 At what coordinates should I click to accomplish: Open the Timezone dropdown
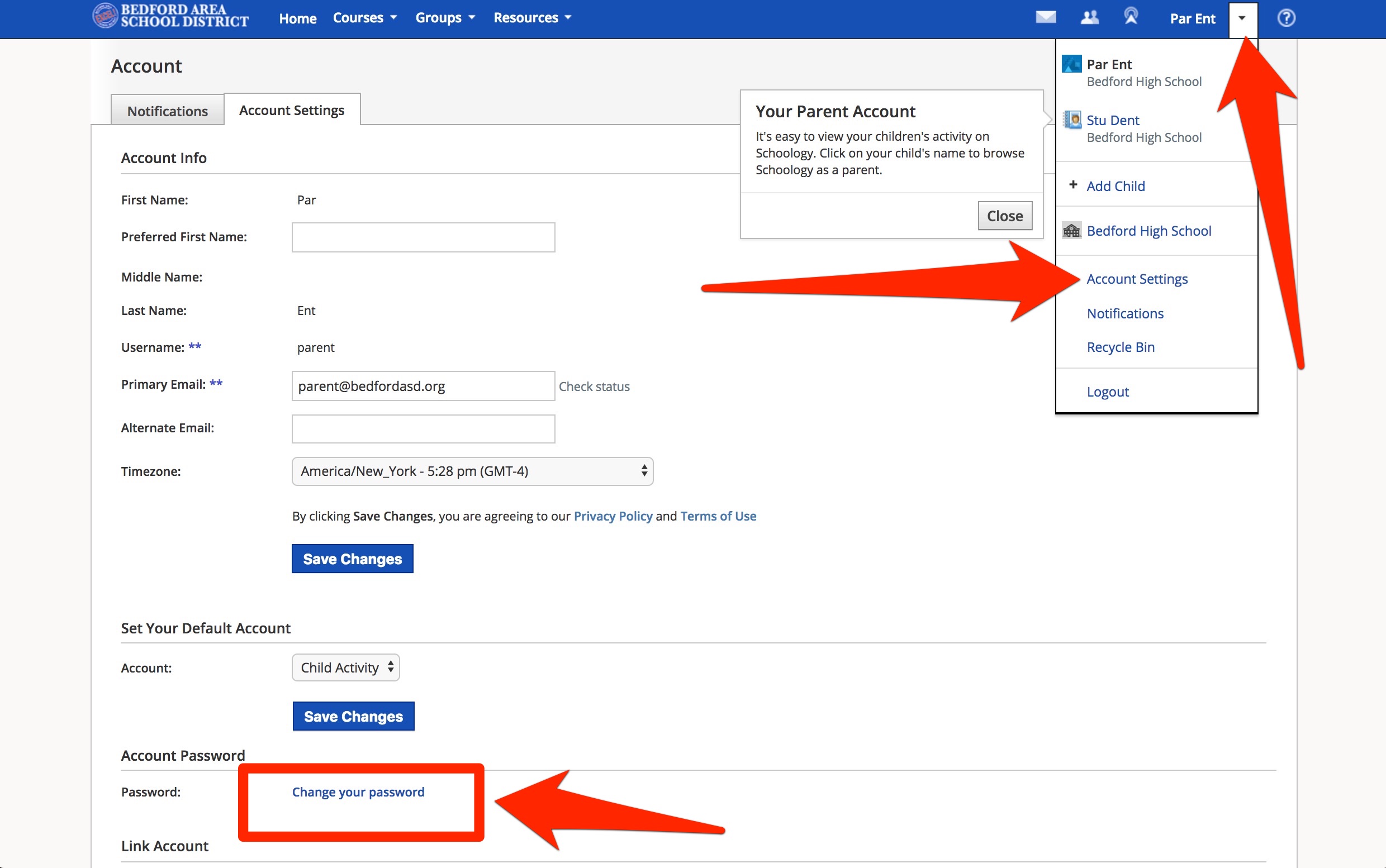472,471
